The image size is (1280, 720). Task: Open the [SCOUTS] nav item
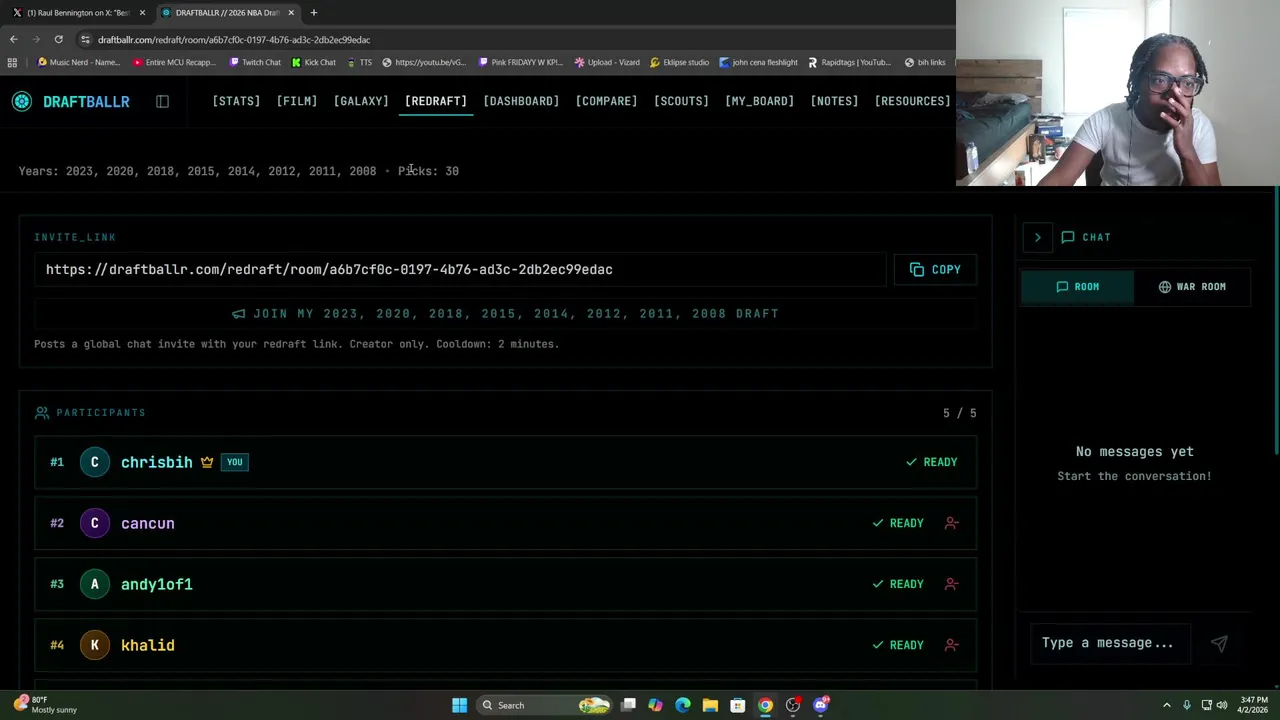(x=681, y=101)
